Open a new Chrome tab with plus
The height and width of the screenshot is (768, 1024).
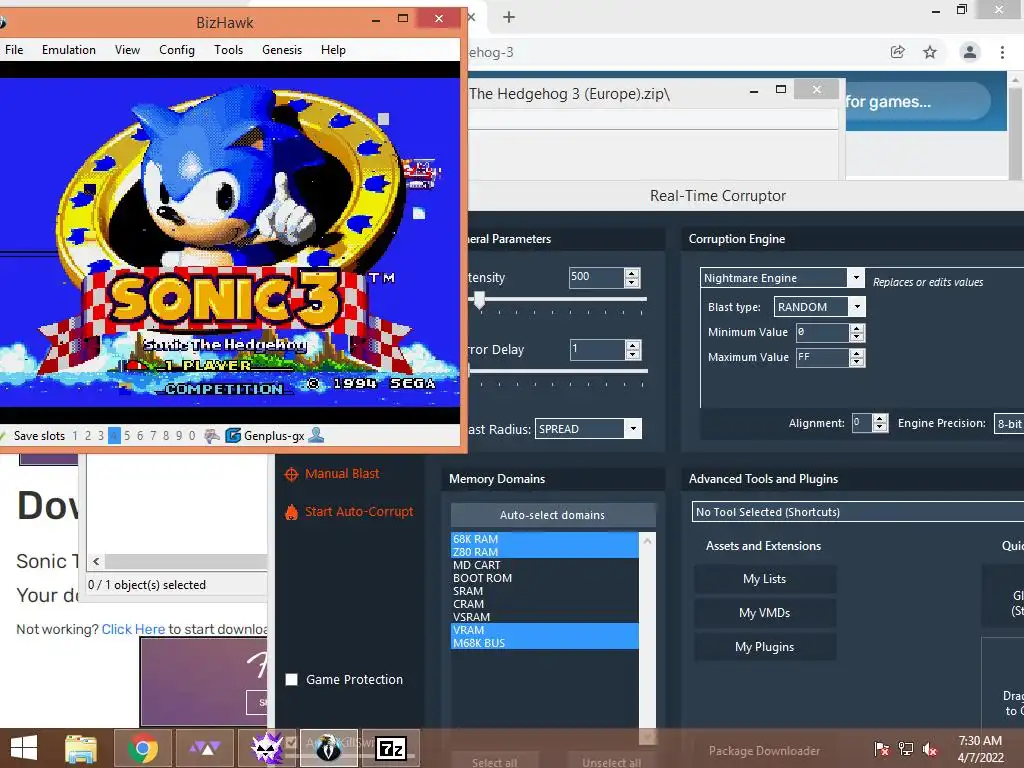509,18
